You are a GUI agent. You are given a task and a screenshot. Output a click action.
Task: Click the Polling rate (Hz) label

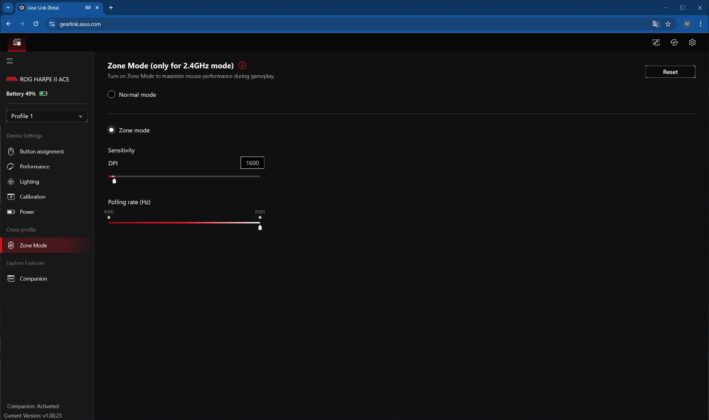(x=129, y=202)
